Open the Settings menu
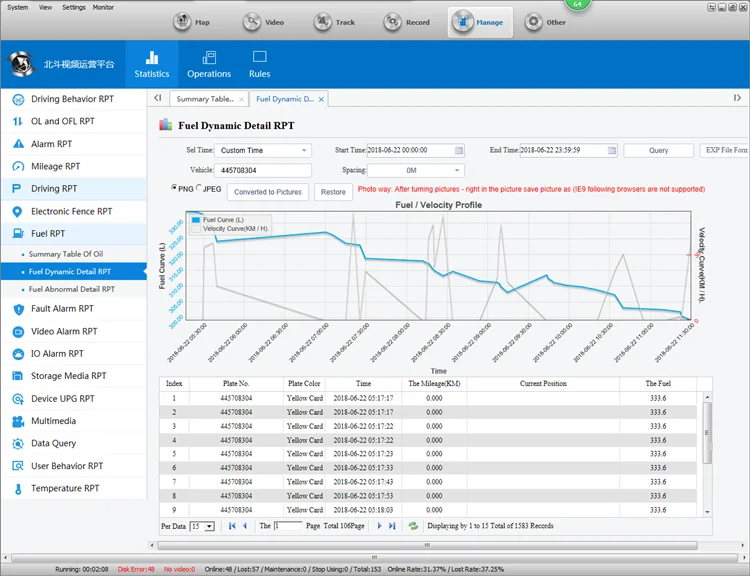Viewport: 750px width, 576px height. tap(73, 7)
